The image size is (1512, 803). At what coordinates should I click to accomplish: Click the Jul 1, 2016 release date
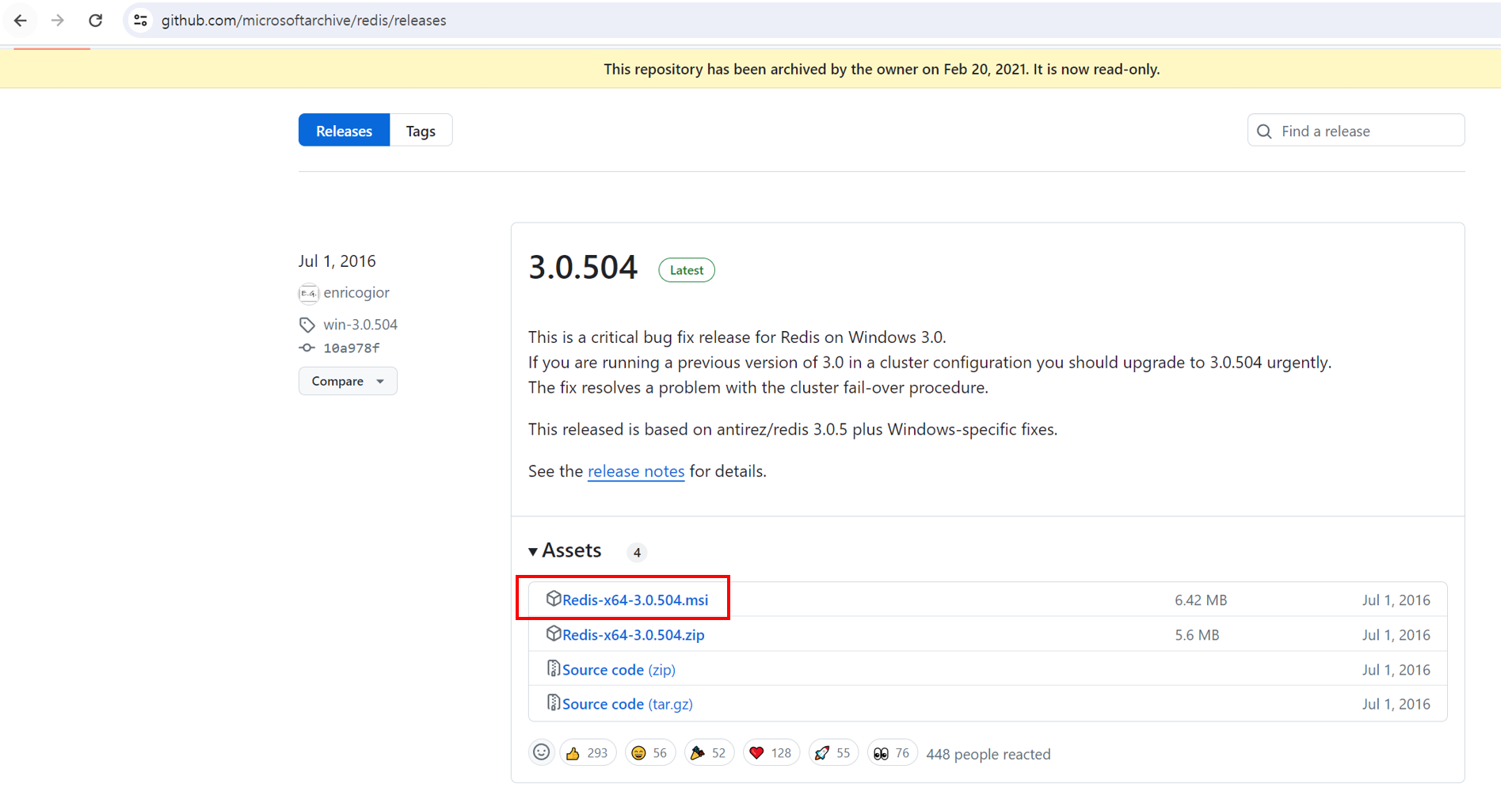pos(337,261)
